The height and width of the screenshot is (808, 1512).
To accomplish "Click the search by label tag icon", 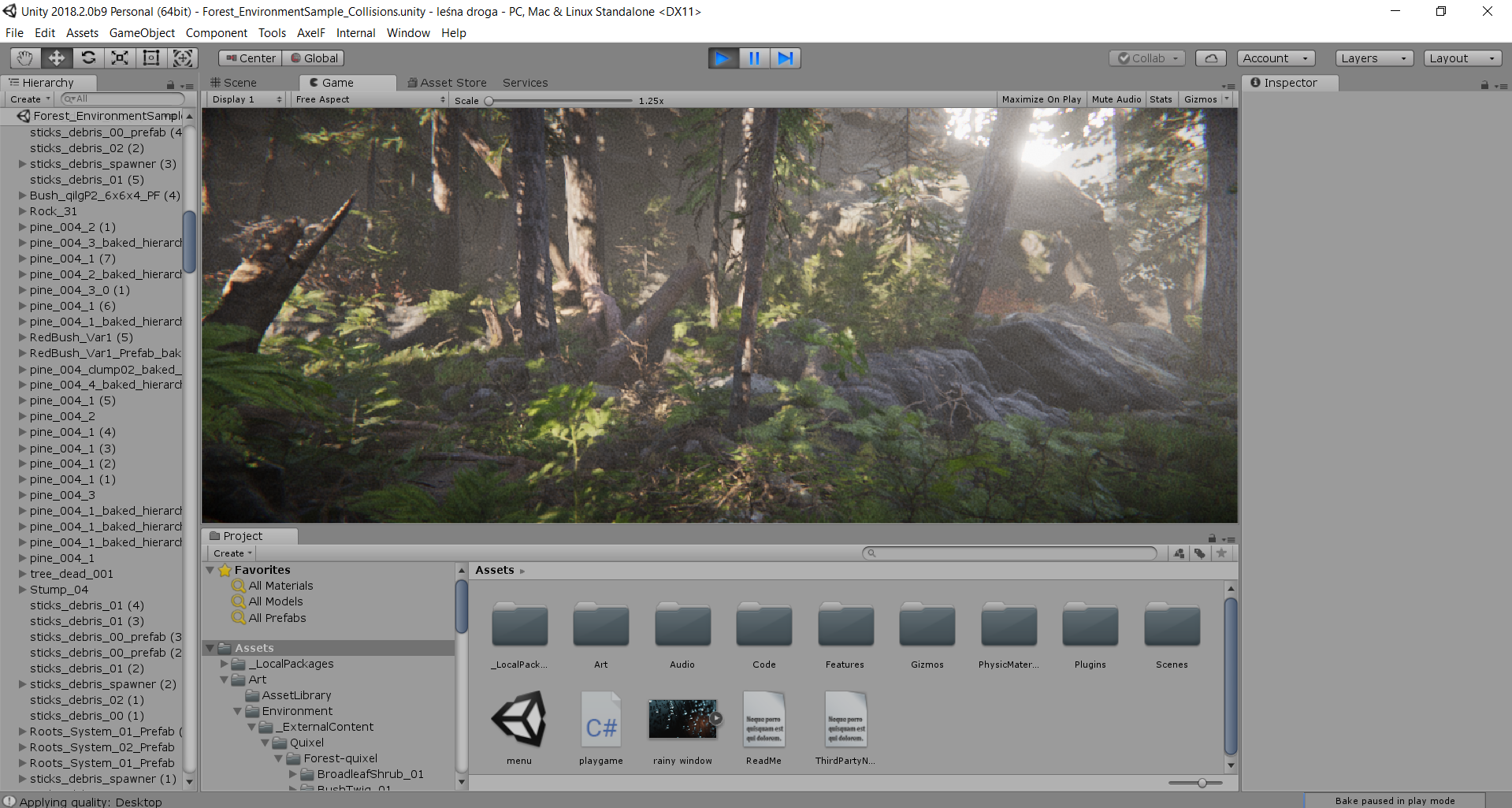I will click(1199, 553).
